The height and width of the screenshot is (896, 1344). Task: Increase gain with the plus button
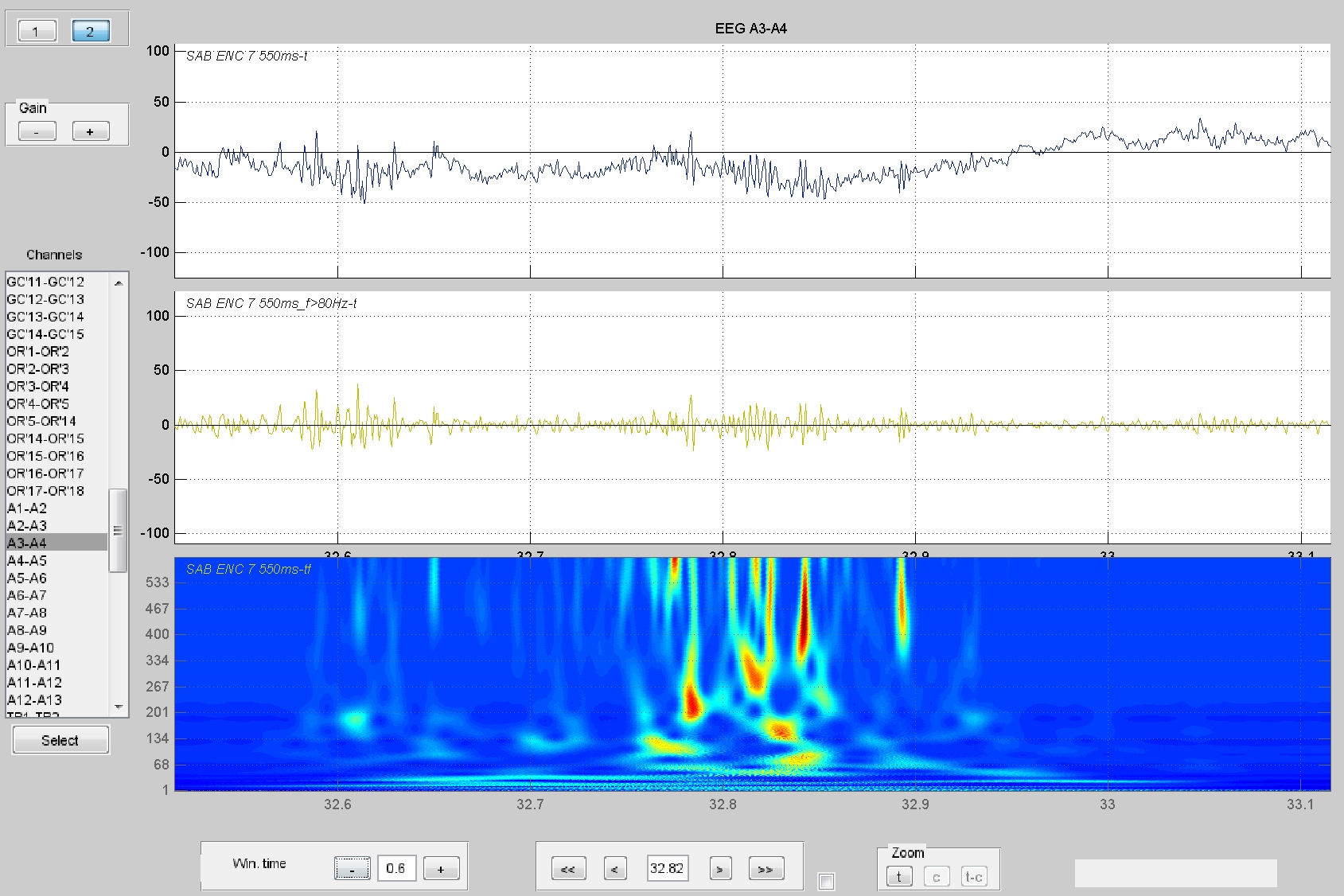91,131
